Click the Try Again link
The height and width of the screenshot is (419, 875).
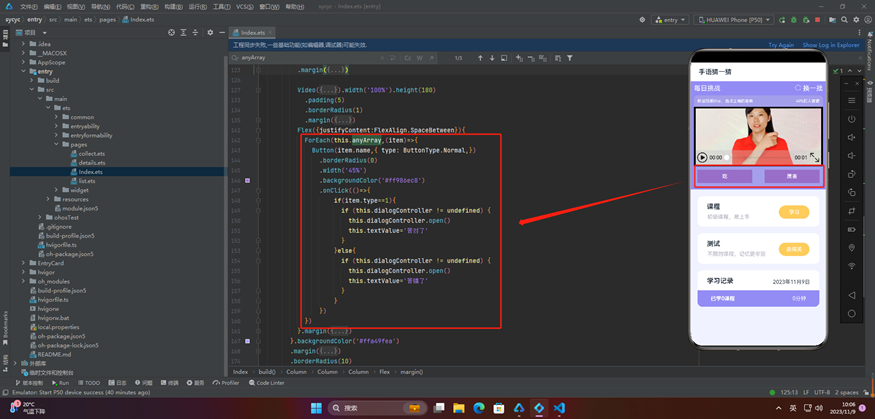point(781,45)
